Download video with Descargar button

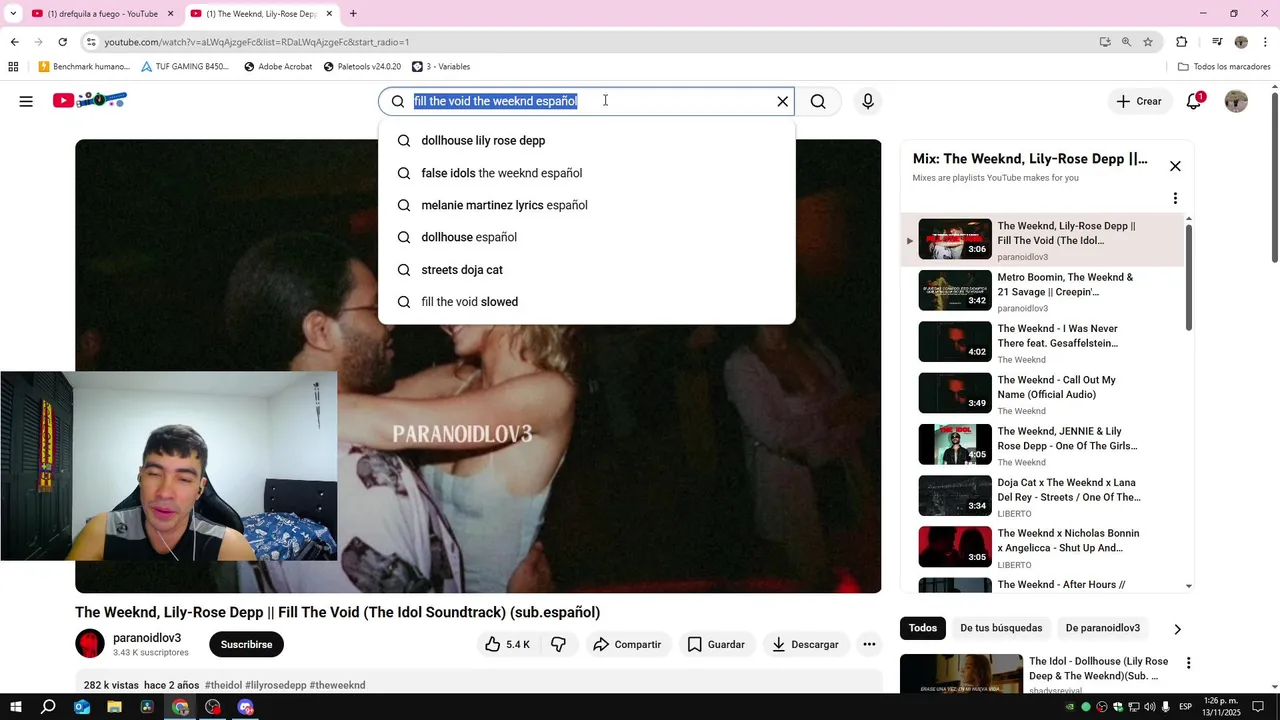tap(805, 645)
